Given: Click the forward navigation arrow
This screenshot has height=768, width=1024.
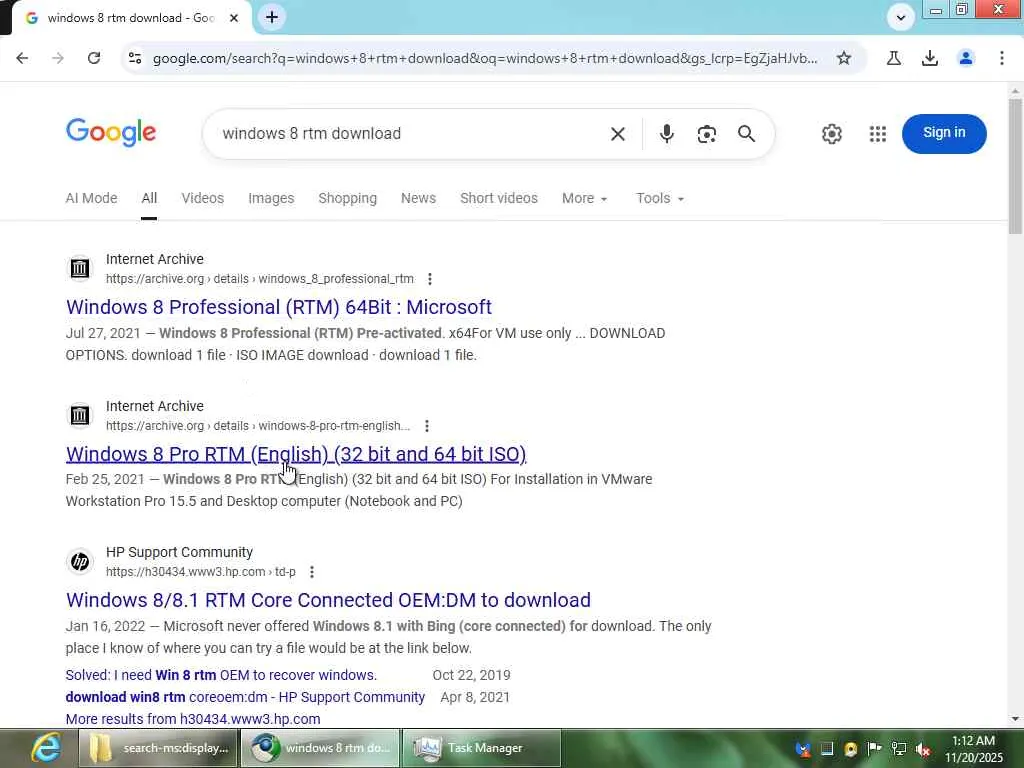Looking at the screenshot, I should [x=58, y=58].
